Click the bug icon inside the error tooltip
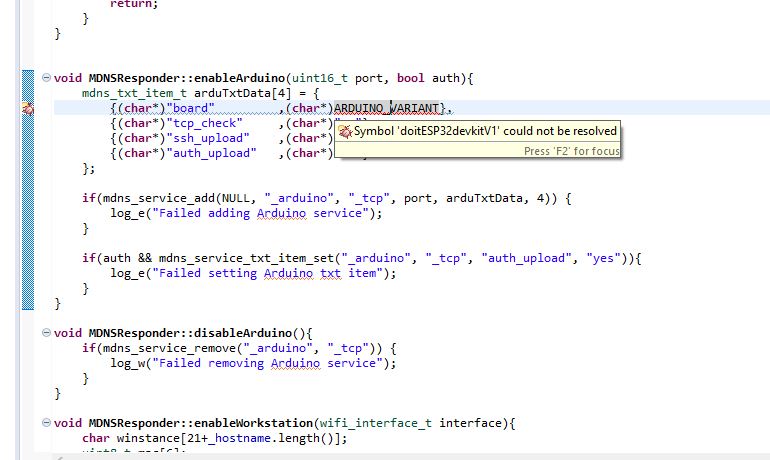 click(x=345, y=131)
